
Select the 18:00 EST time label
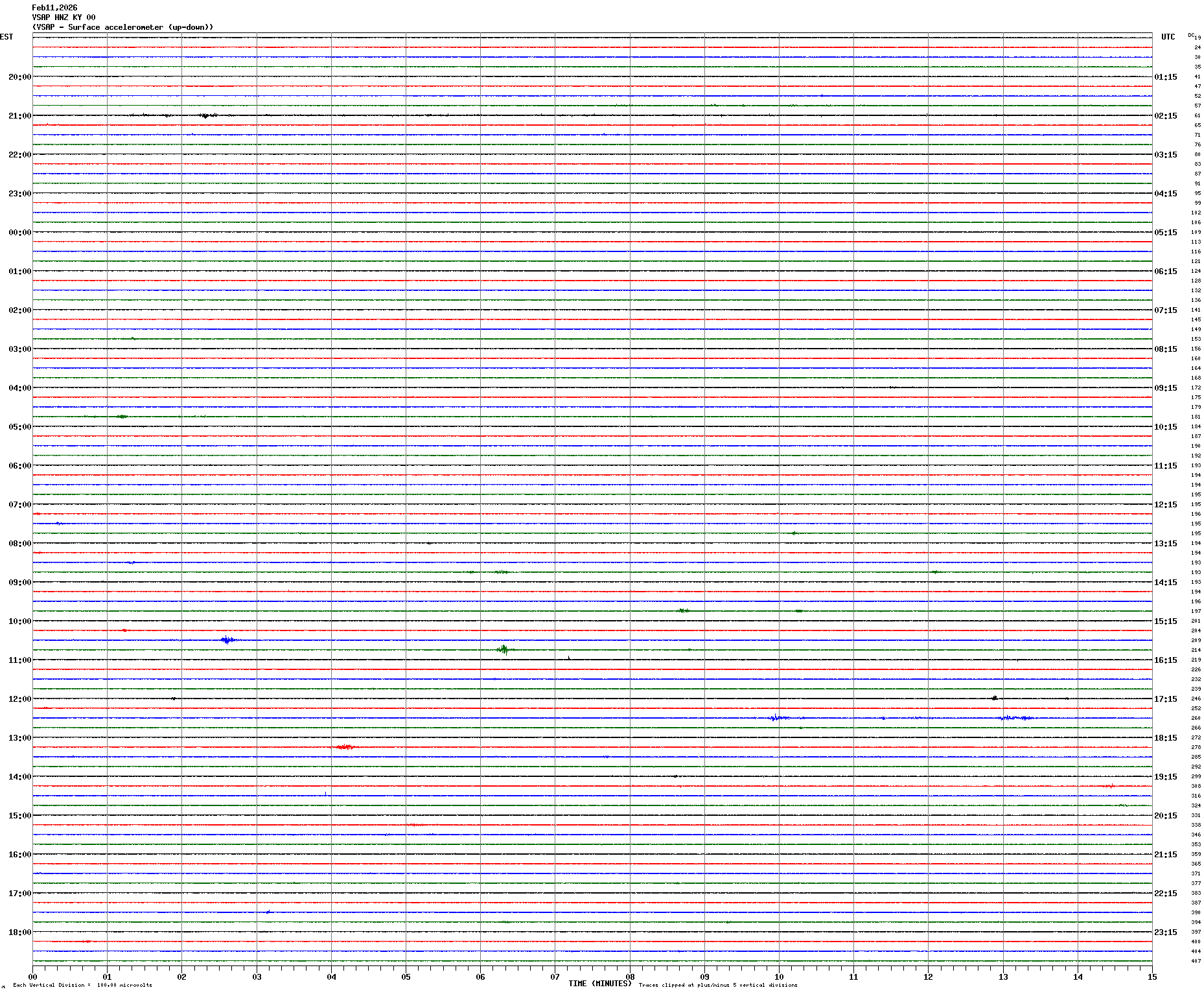pyautogui.click(x=19, y=932)
